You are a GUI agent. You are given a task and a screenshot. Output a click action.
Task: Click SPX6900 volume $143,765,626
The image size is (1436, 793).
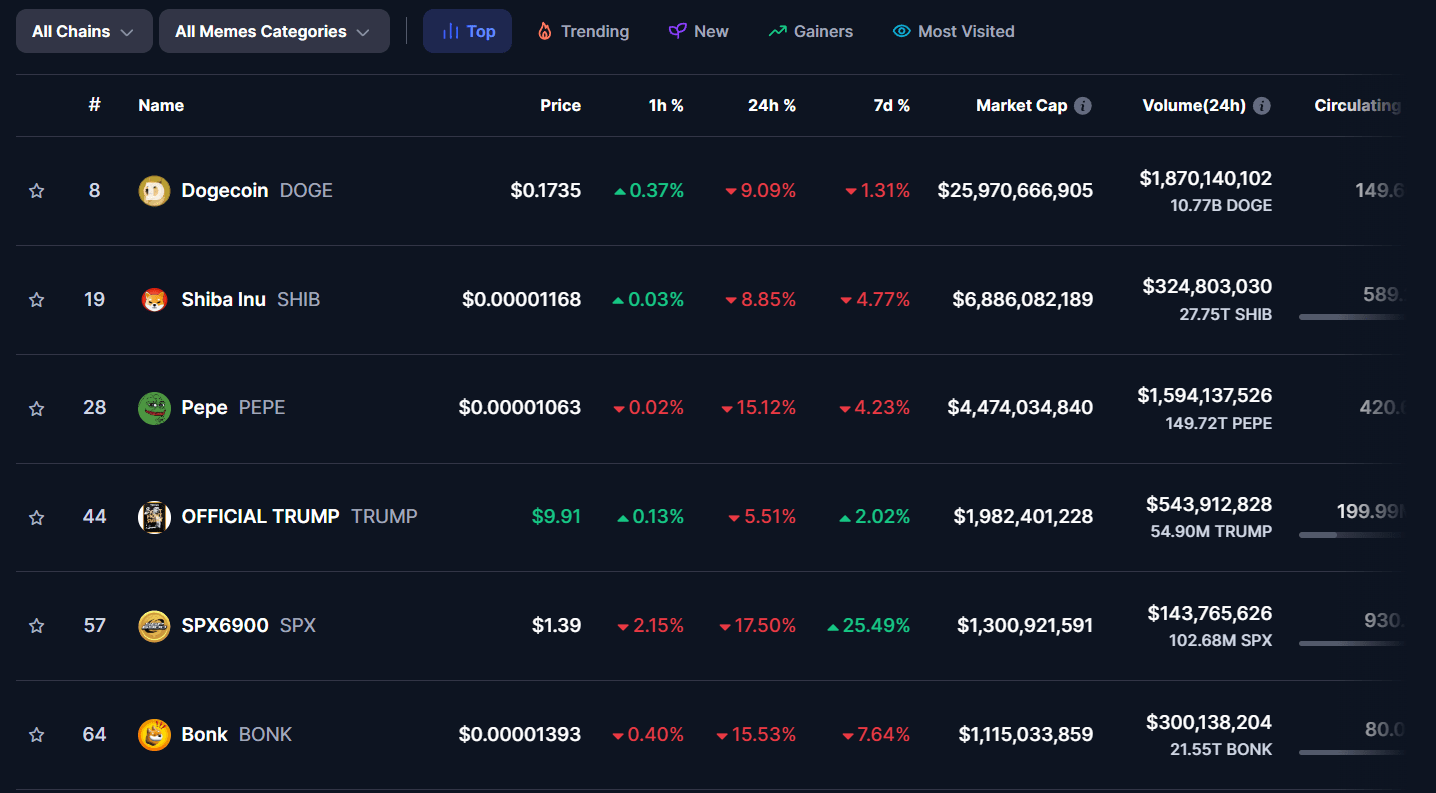click(x=1210, y=614)
